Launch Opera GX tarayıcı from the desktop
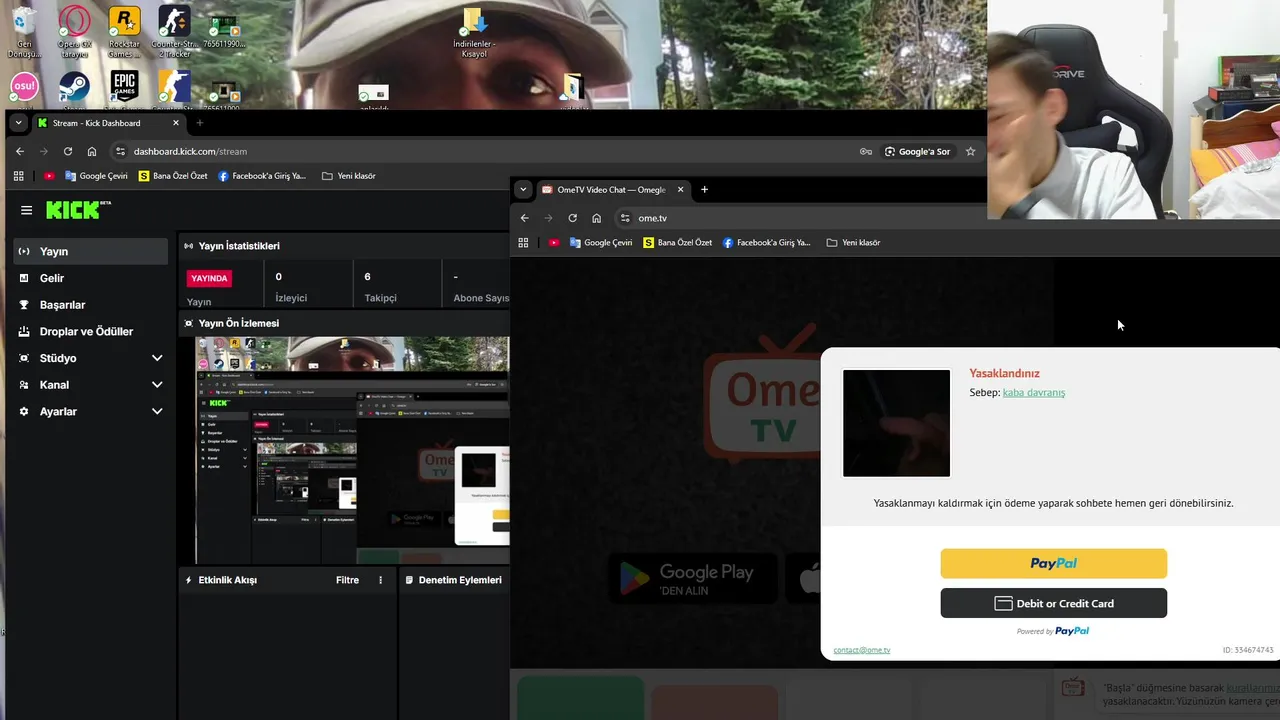 (74, 30)
